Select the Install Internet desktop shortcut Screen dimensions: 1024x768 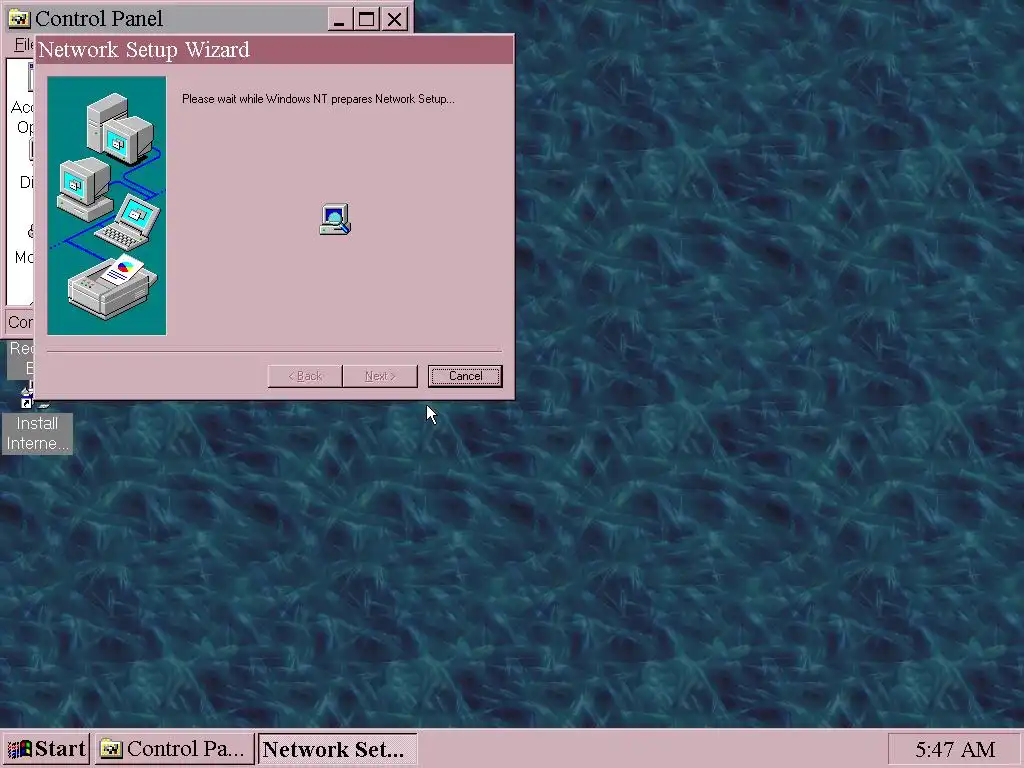tap(37, 421)
